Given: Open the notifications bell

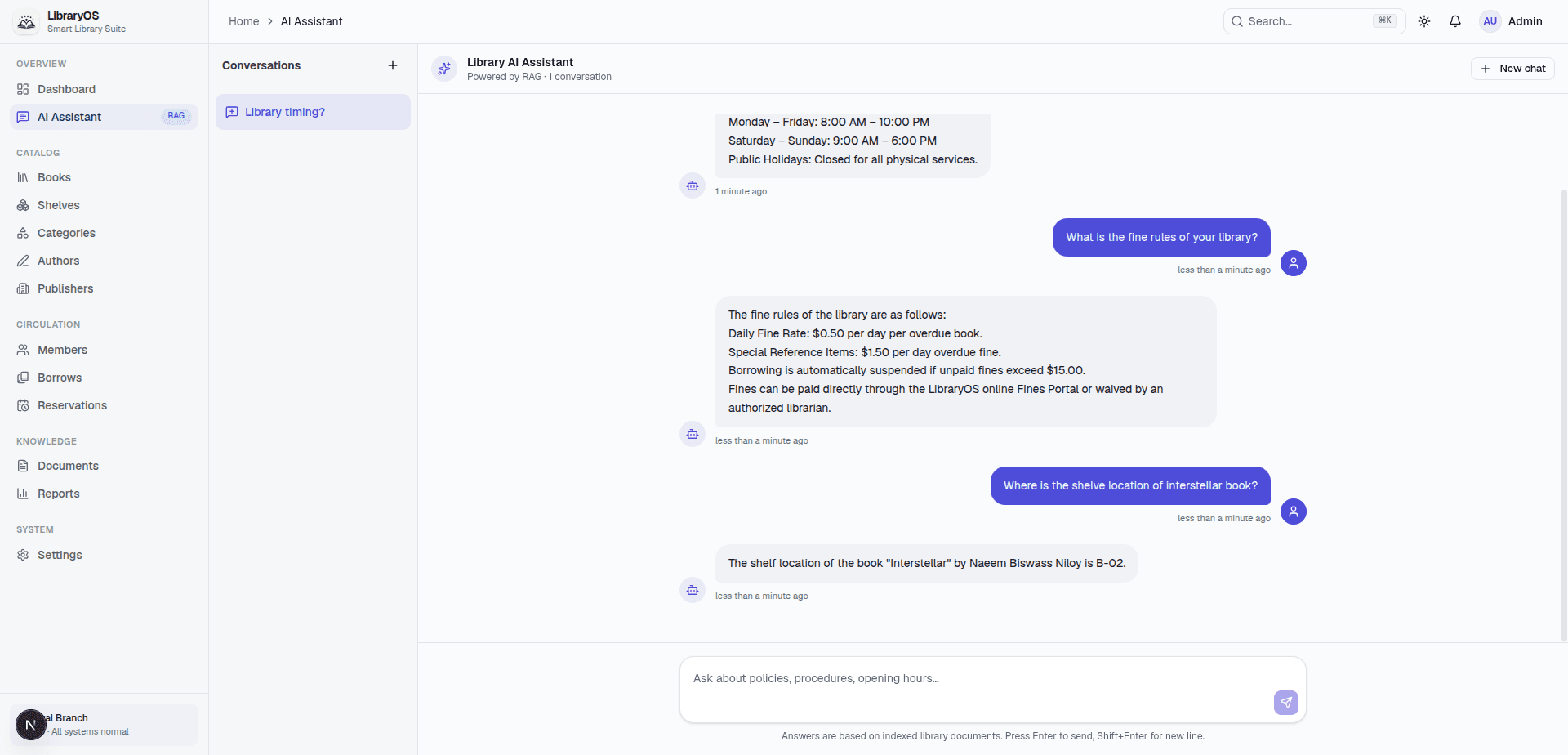Looking at the screenshot, I should 1455,21.
